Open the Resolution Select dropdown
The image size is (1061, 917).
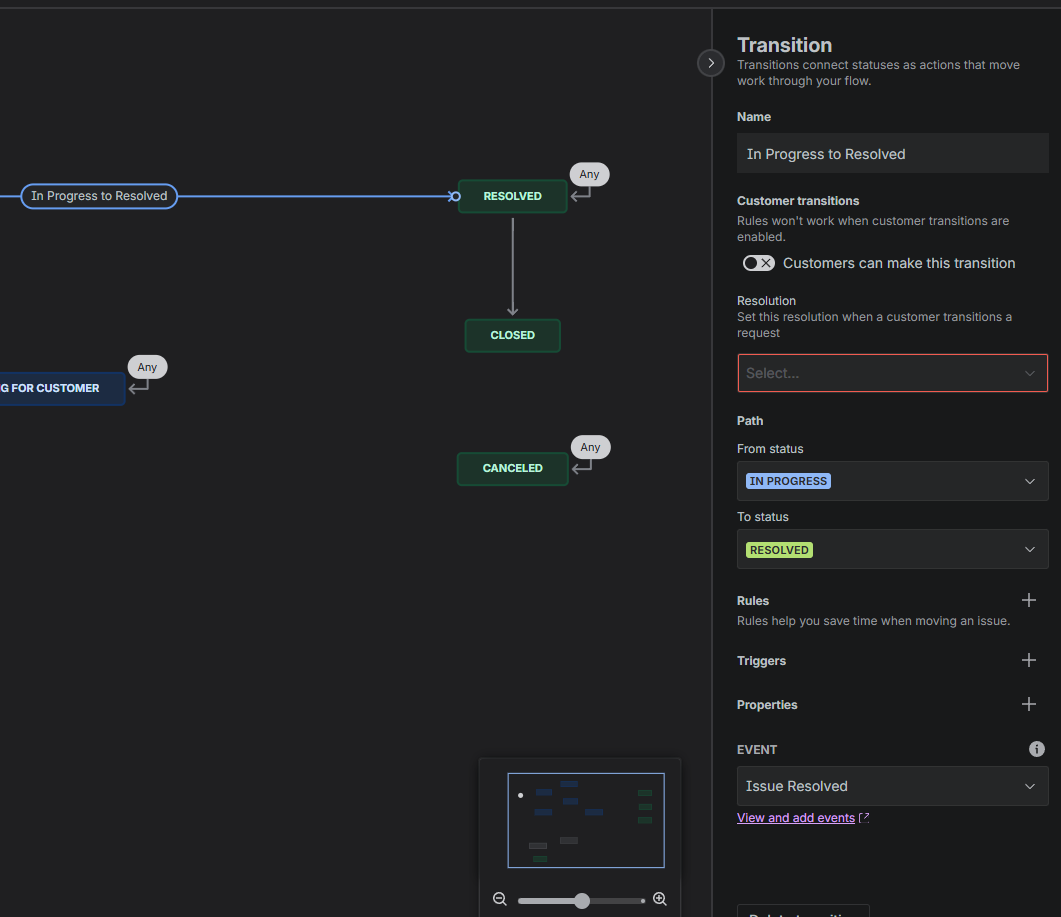[893, 373]
